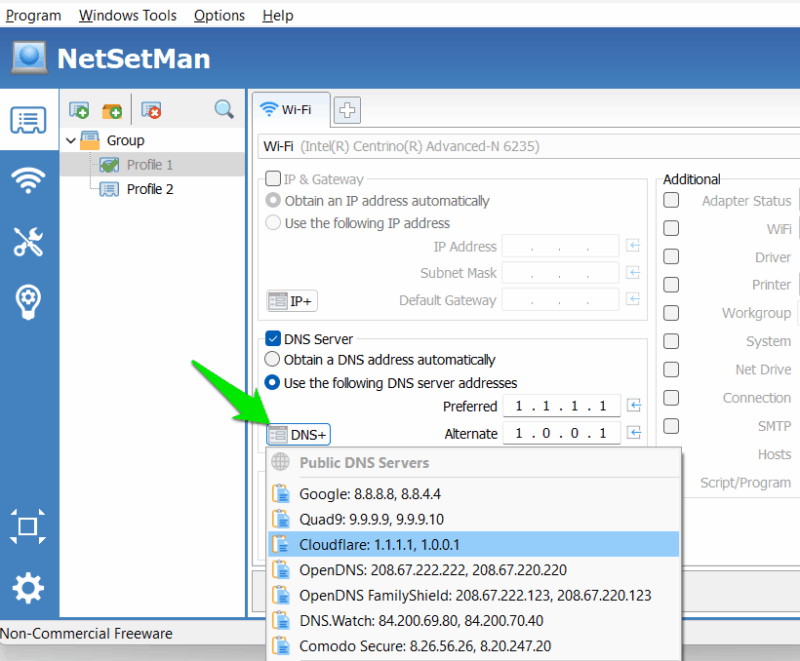Open the Windows Tools menu
The width and height of the screenshot is (800, 661).
coord(127,15)
